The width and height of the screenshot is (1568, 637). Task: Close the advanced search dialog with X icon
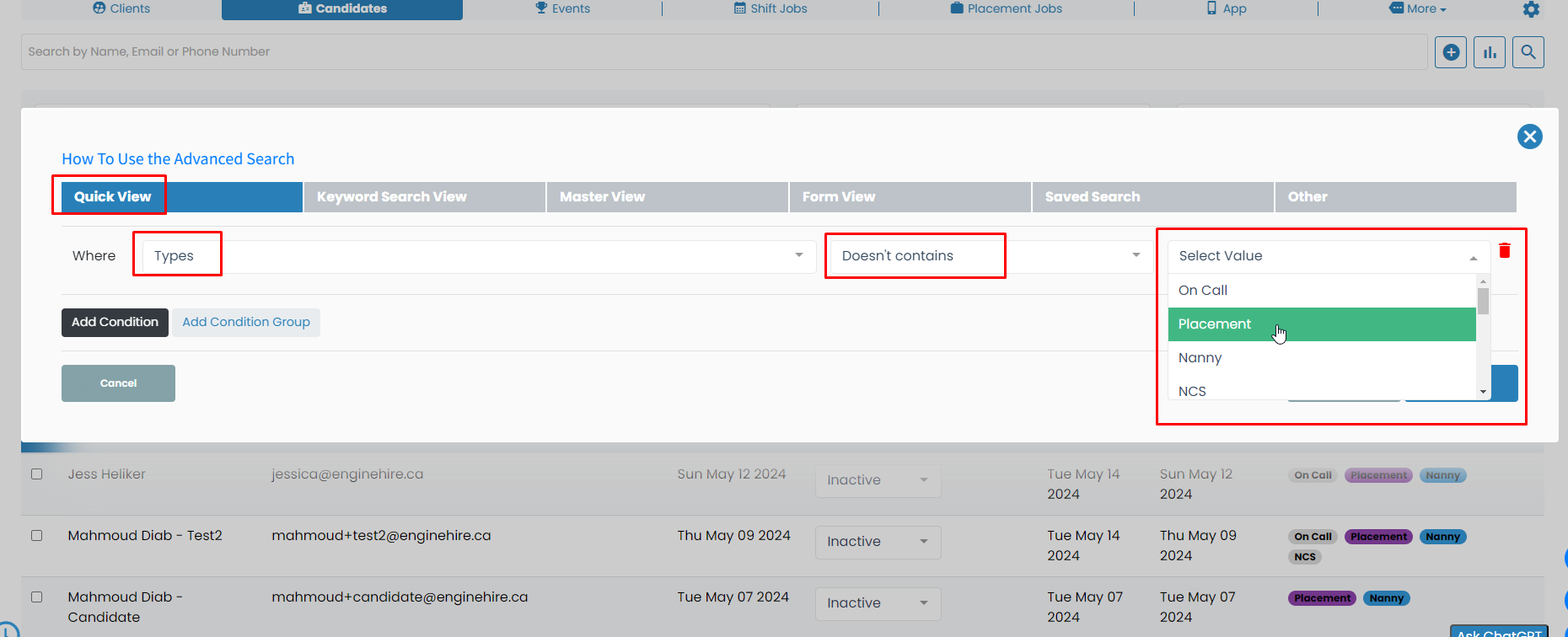pos(1529,136)
